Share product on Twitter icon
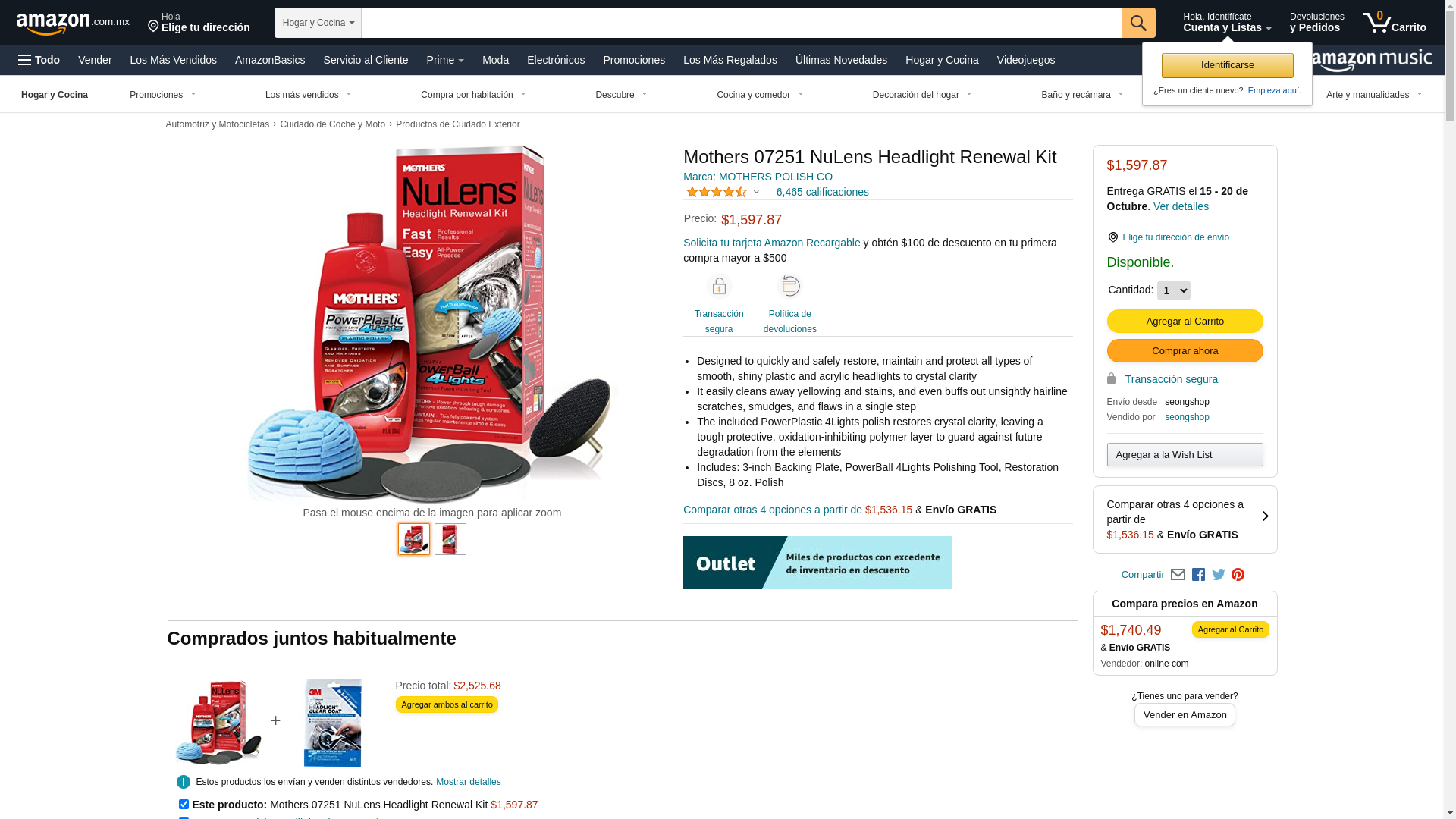Viewport: 1456px width, 819px height. tap(1219, 575)
